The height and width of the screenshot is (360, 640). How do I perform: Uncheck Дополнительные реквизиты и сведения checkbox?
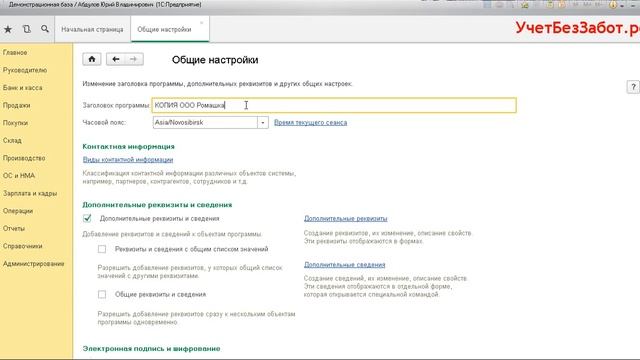[x=87, y=218]
